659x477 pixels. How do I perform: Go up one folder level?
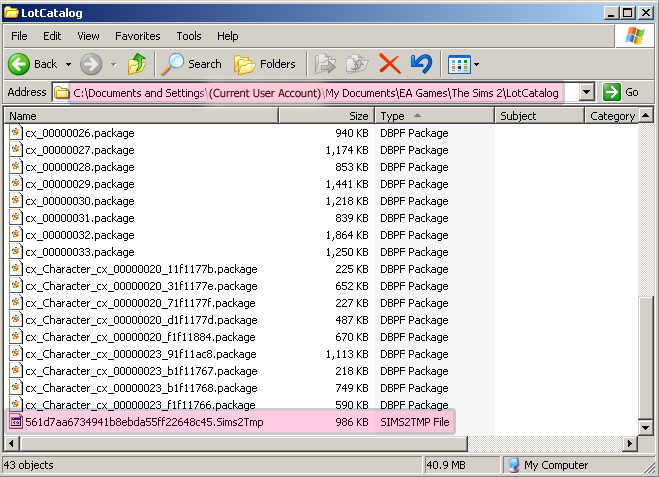click(137, 64)
